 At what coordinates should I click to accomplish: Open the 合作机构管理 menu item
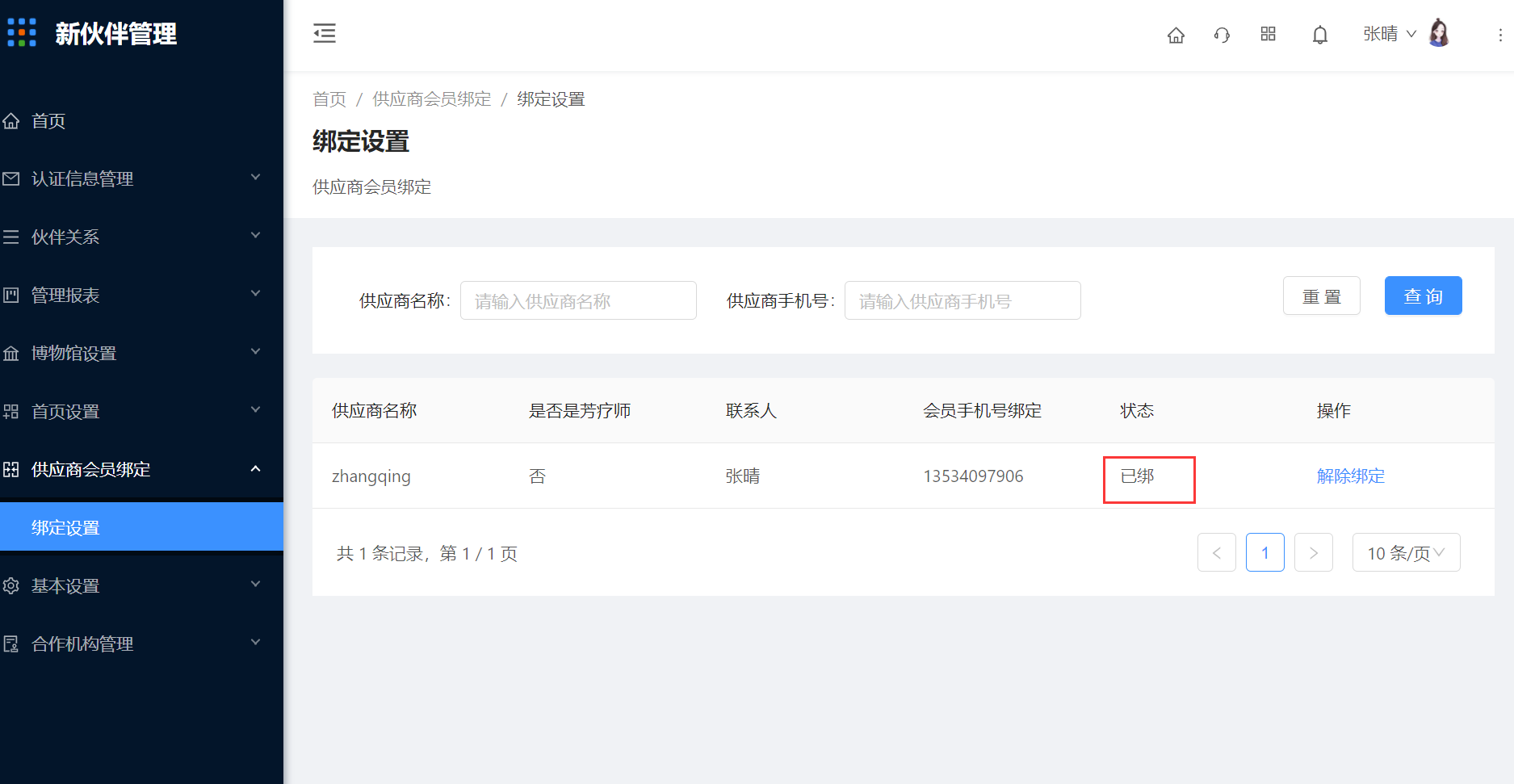141,644
